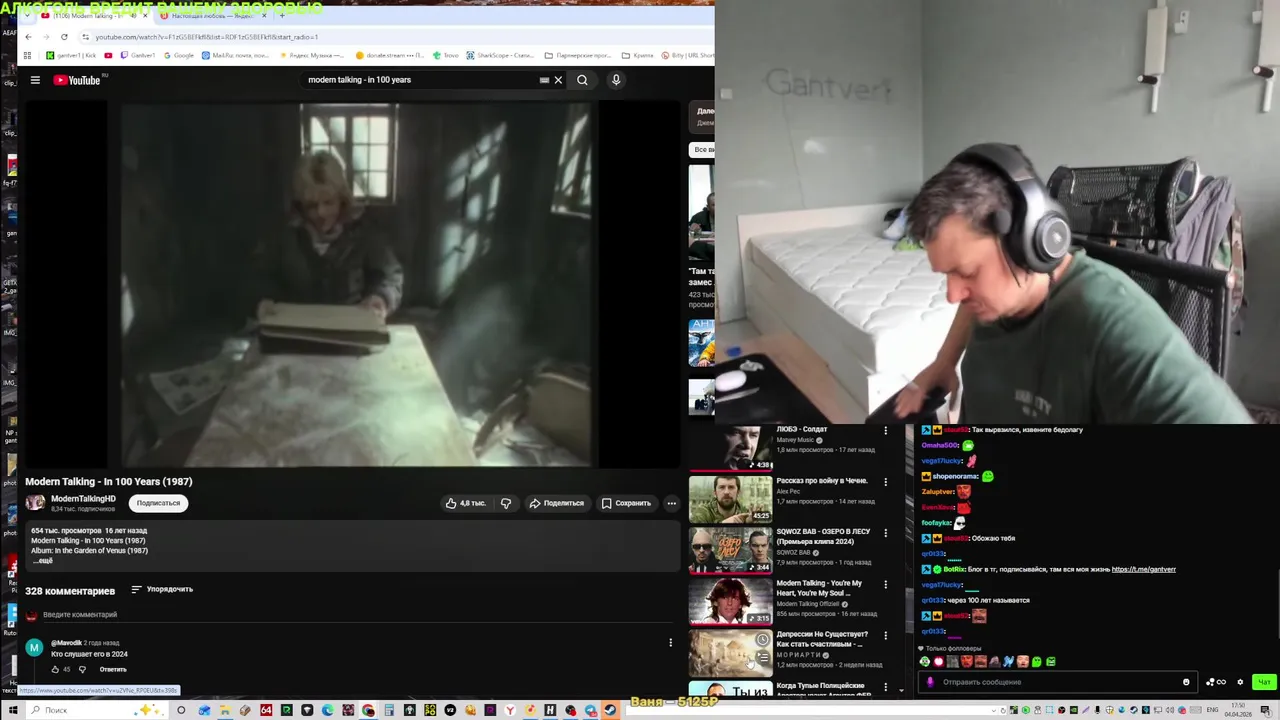
Task: Open the Рассказ про войну в Чечне video
Action: [730, 499]
